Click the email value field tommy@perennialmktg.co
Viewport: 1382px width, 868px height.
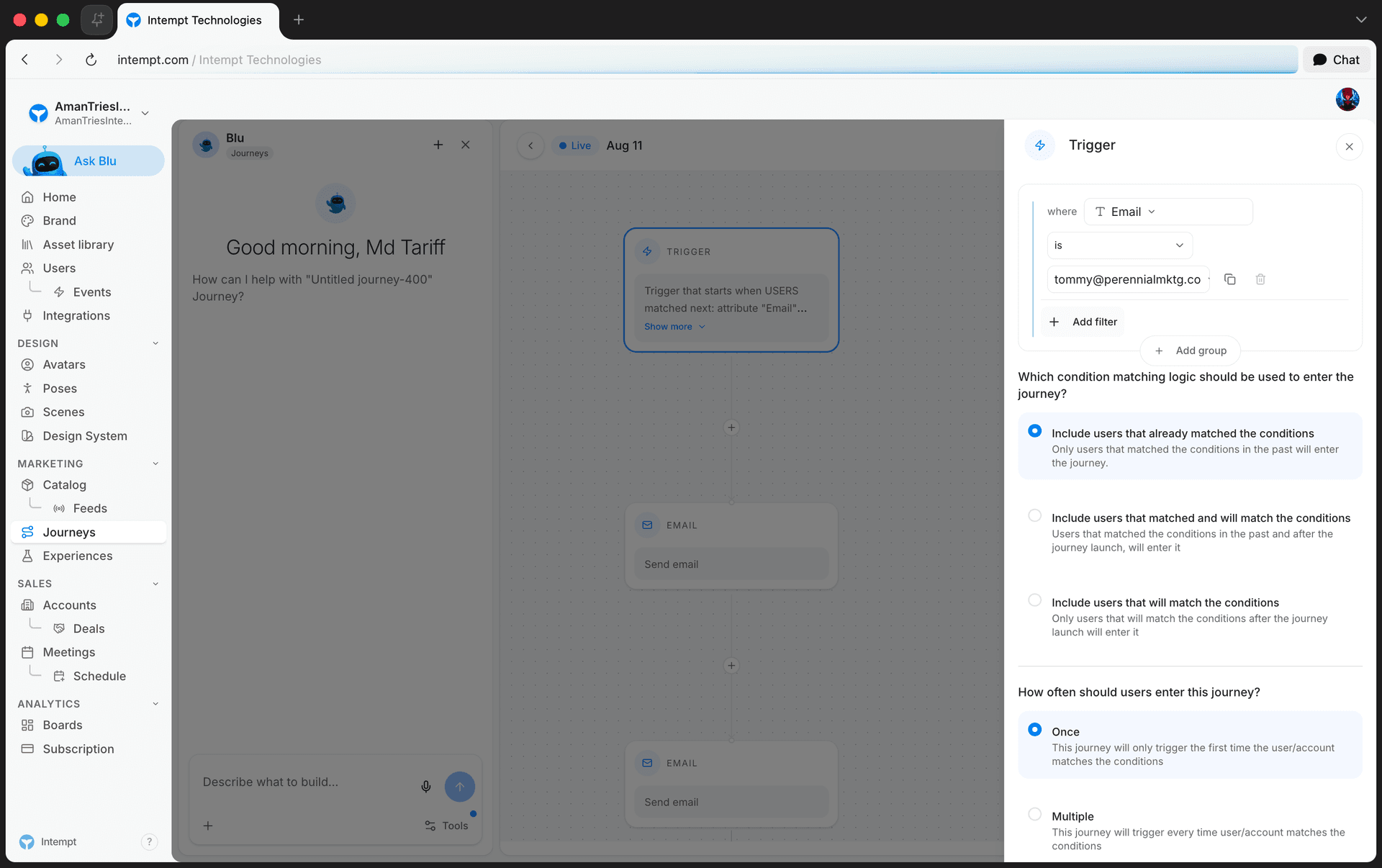(x=1128, y=279)
